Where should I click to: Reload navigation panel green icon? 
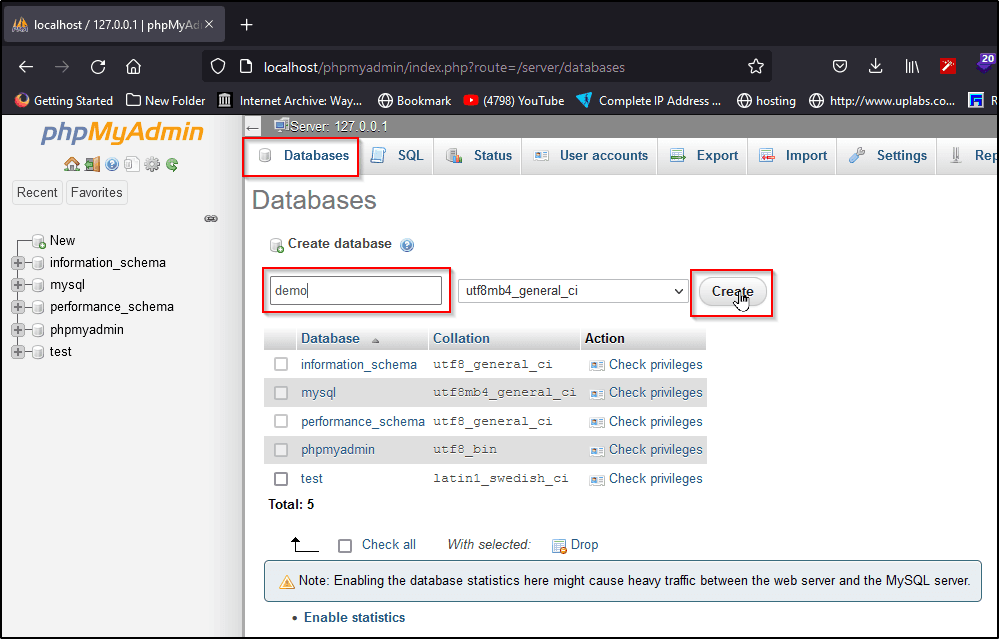172,164
